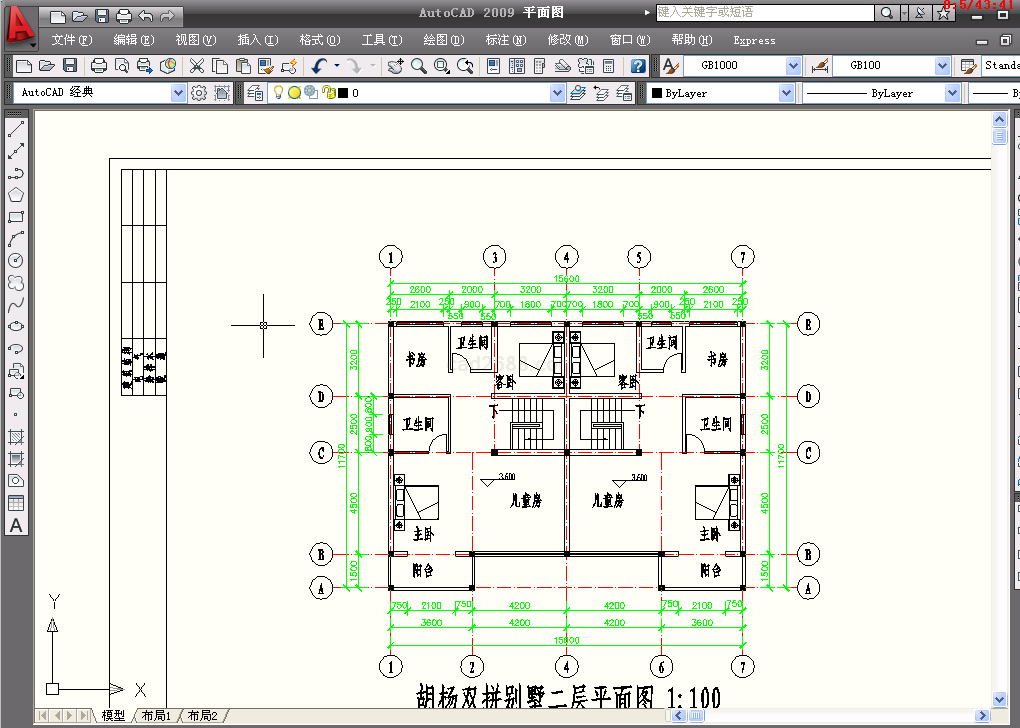1020x728 pixels.
Task: Select the Polygon drawing tool
Action: pos(16,195)
